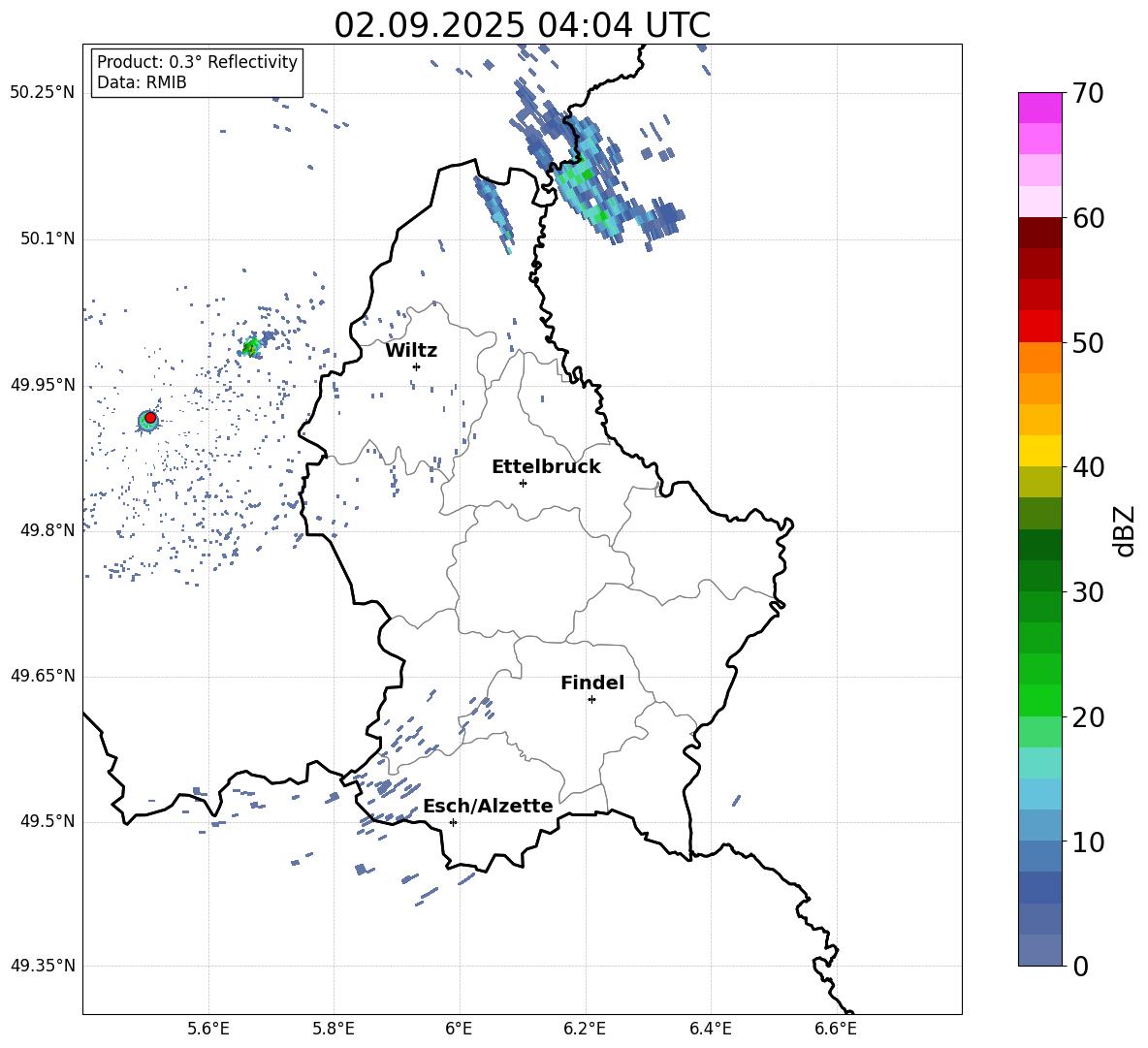Click the Esch/Alzette cross marker
Viewport: 1148px width, 1048px height.
(453, 822)
